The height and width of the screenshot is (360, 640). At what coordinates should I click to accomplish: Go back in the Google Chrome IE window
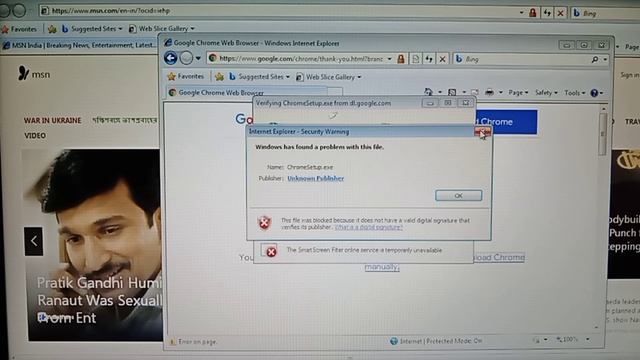click(171, 58)
